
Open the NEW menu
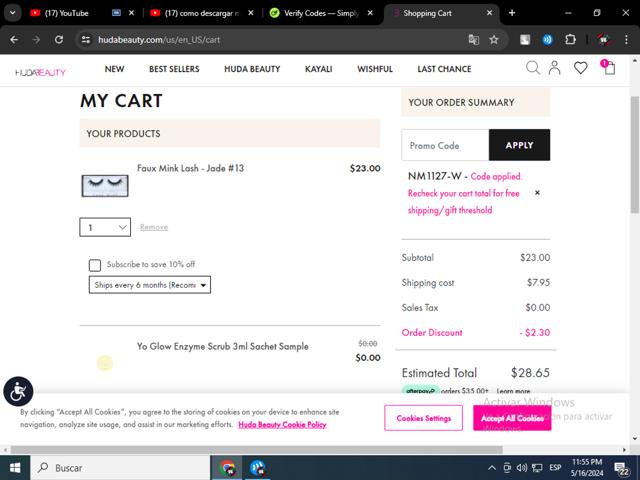114,69
